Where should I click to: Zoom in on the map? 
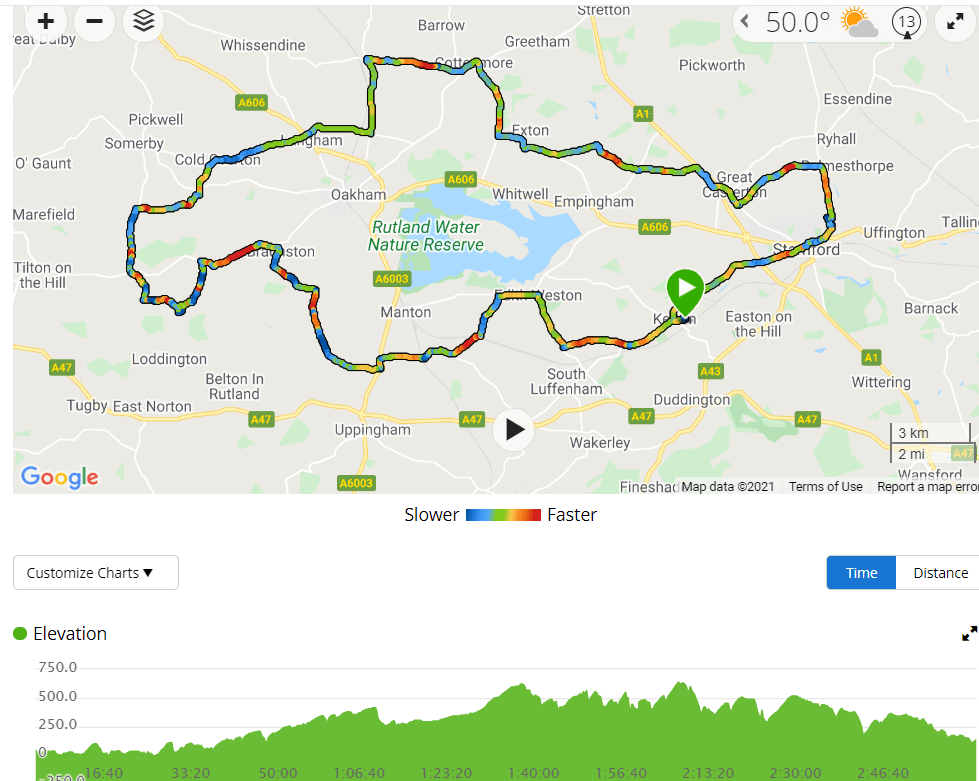point(45,21)
